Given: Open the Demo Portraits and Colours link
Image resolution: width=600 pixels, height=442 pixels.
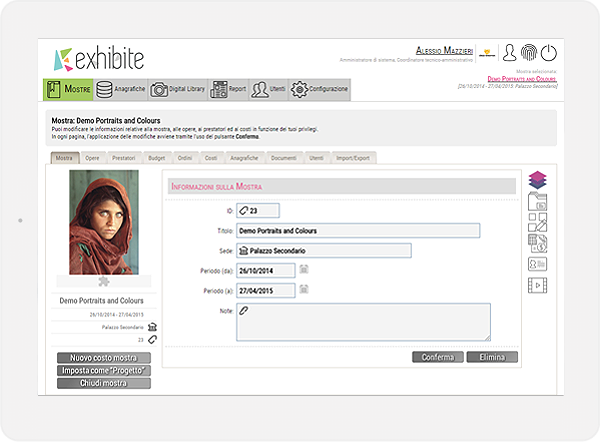Looking at the screenshot, I should [x=522, y=79].
